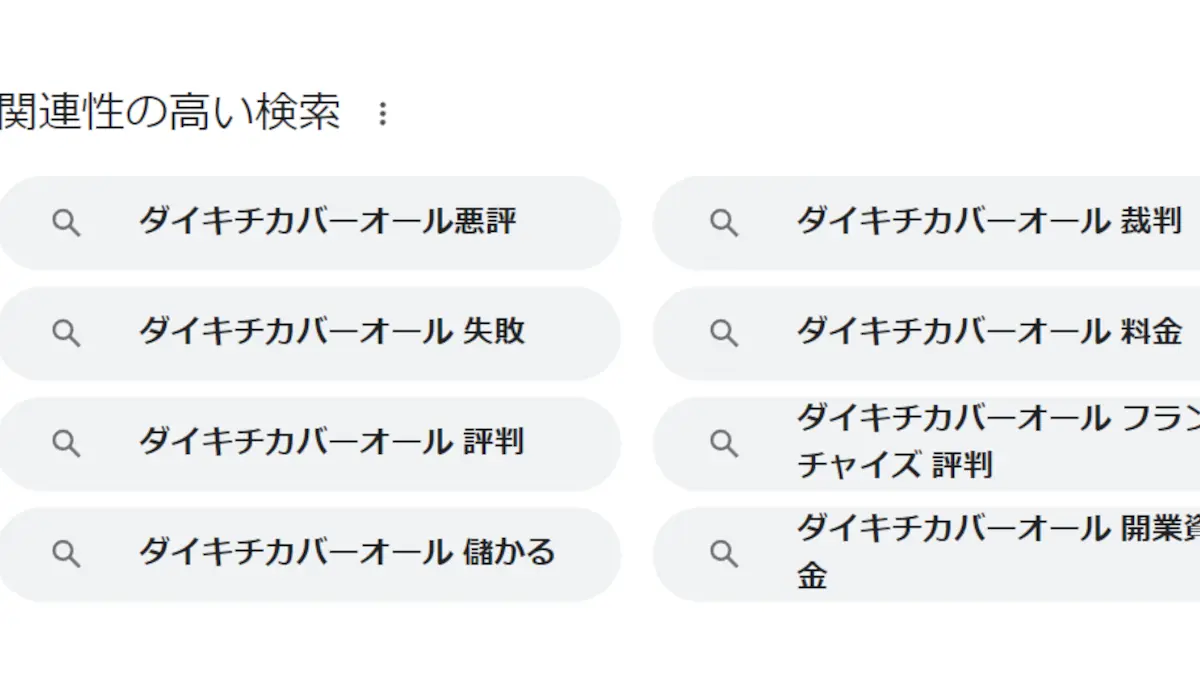This screenshot has height=675, width=1200.
Task: Click magnifier icon for フランチャイズ 評判 suggestion
Action: coord(724,443)
